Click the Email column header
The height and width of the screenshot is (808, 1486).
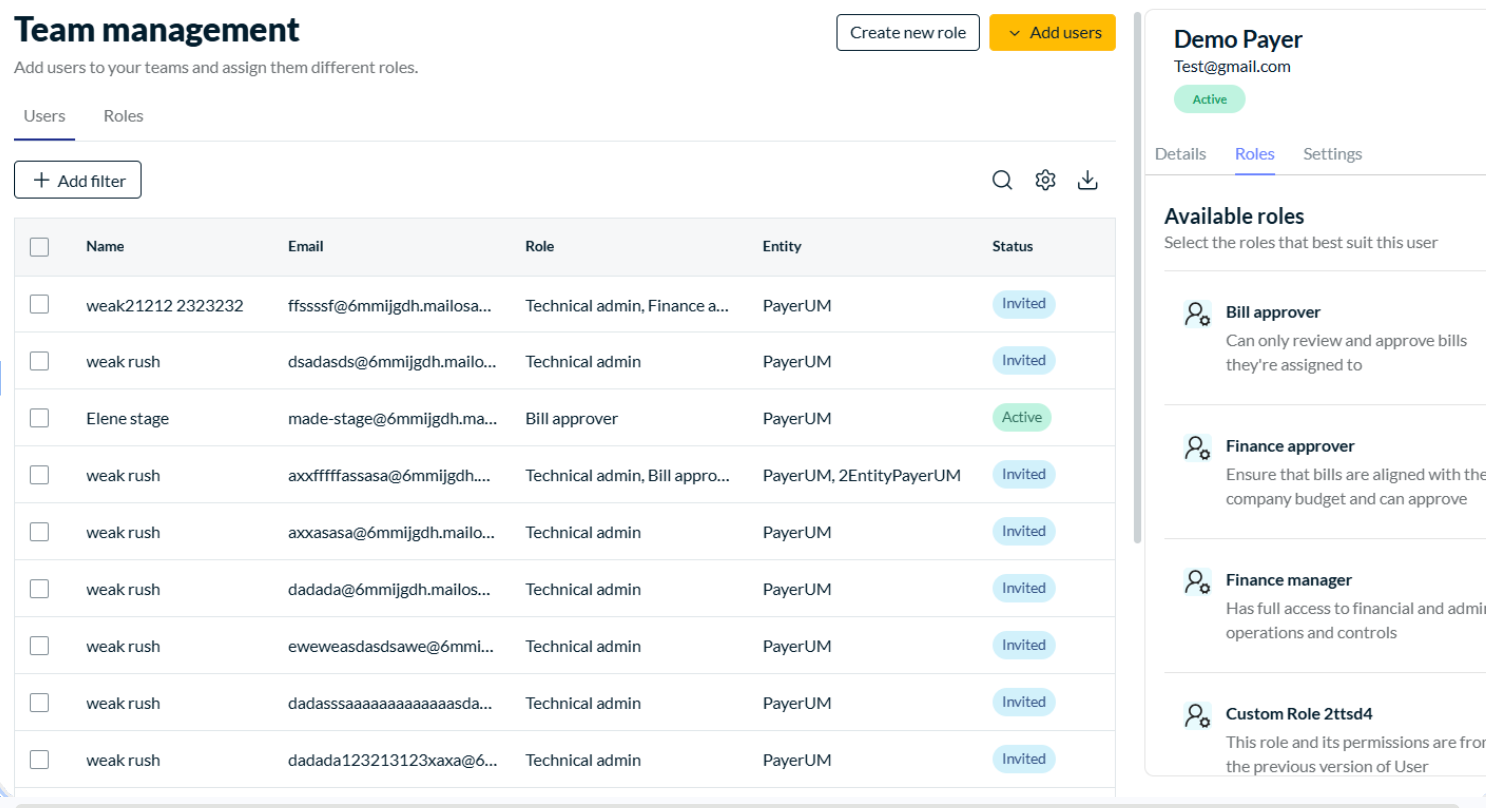click(306, 246)
